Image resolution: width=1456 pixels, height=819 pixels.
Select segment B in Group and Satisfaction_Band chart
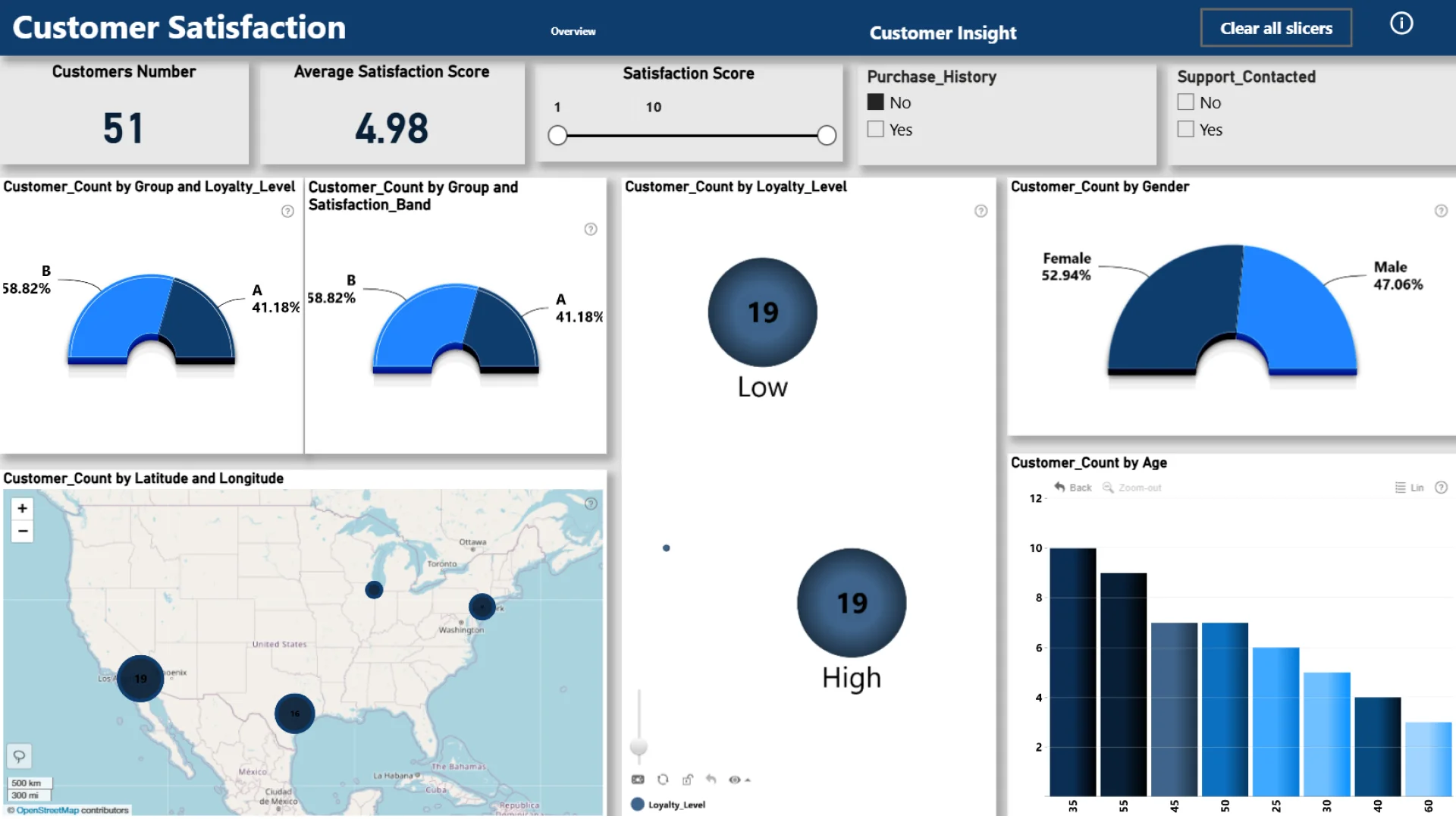click(x=419, y=328)
